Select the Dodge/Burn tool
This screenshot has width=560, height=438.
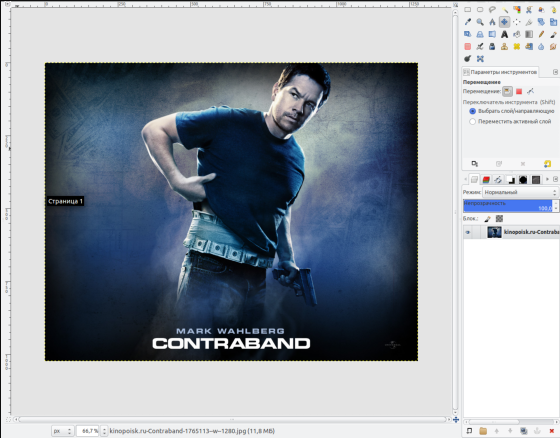point(468,59)
